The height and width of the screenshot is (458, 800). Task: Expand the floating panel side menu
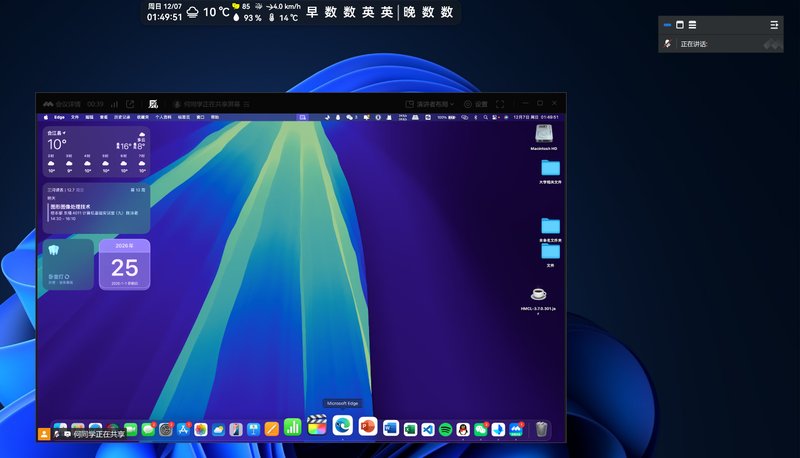tap(773, 24)
